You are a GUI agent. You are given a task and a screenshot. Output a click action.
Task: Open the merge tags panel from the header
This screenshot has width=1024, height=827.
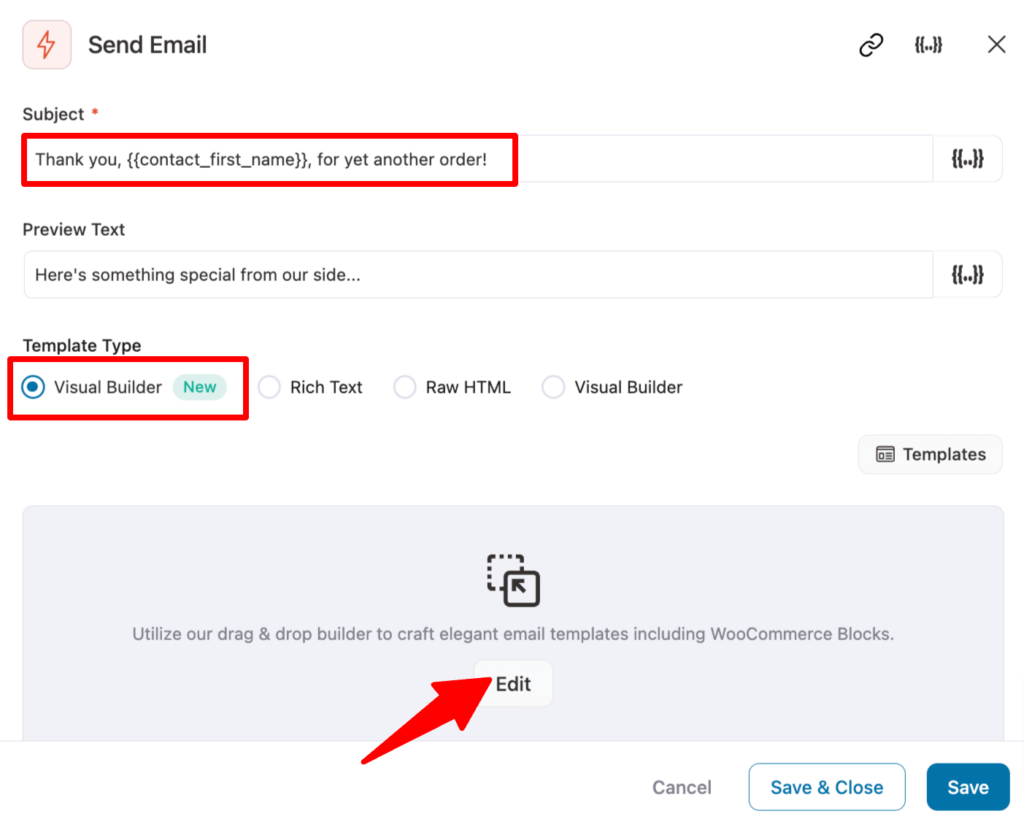tap(928, 44)
